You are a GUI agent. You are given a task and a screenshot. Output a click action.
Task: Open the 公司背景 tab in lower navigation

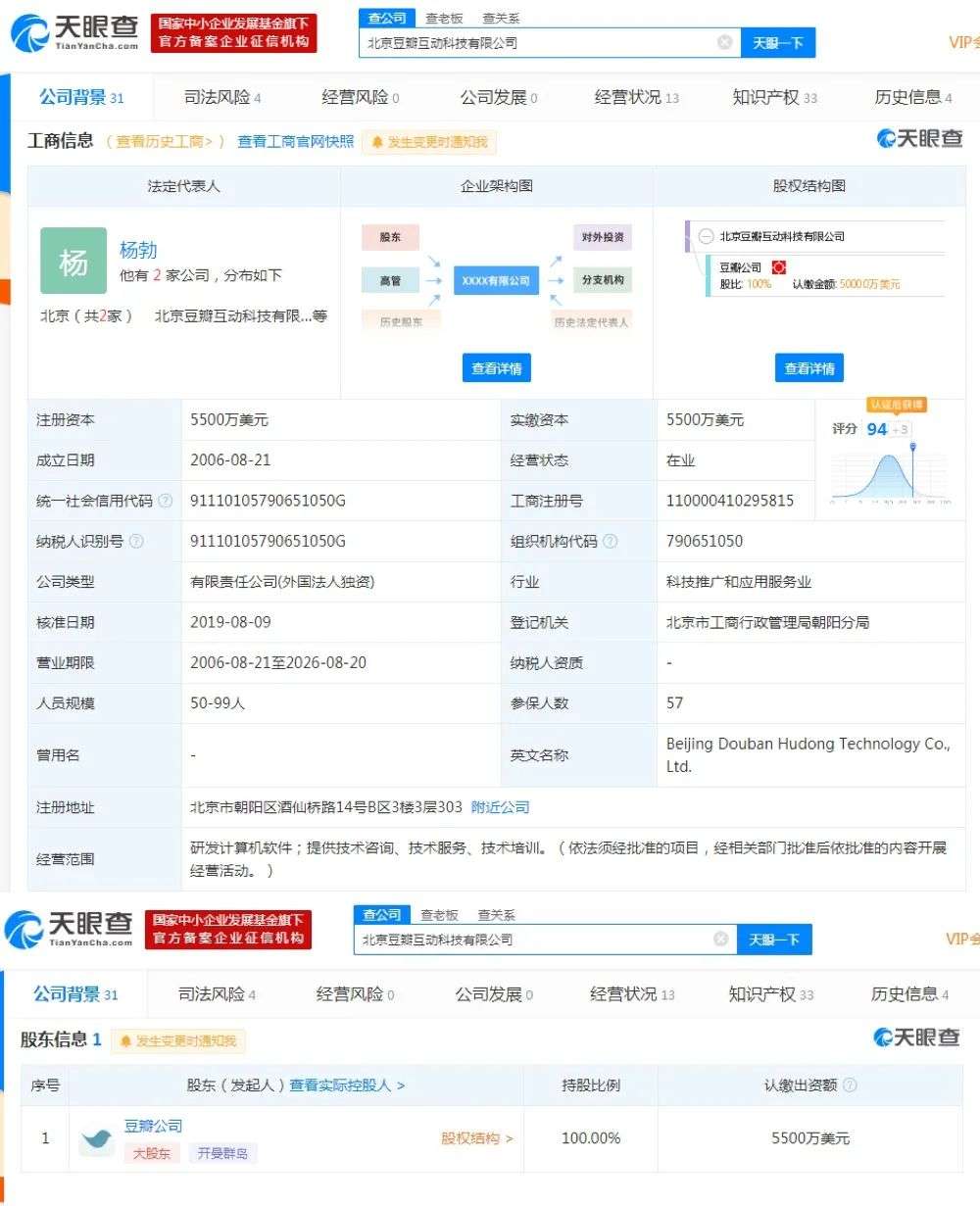point(75,994)
